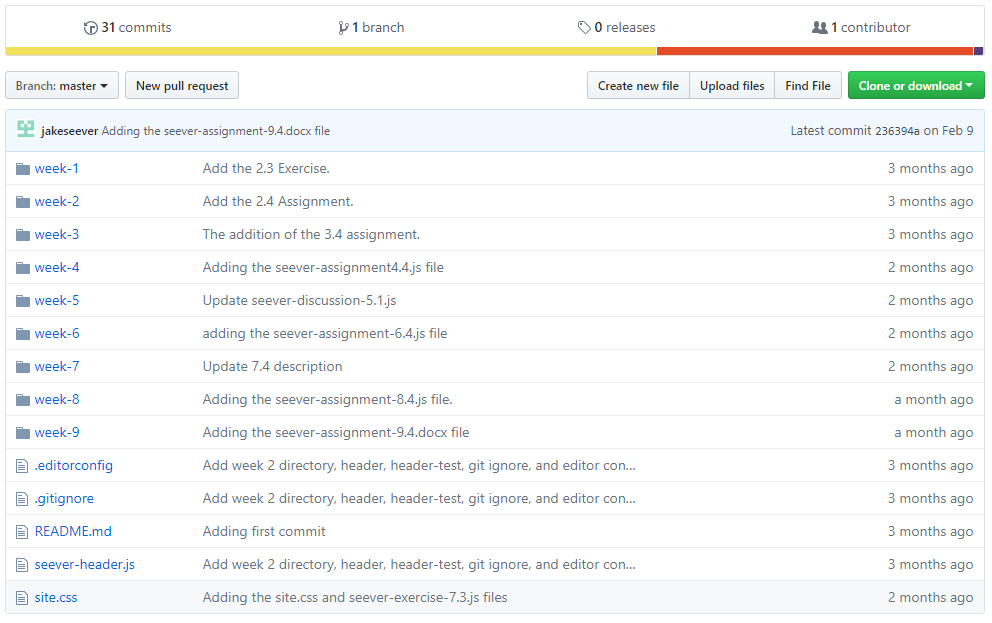Click '2 months ago' timestamp on site.css row

pyautogui.click(x=930, y=597)
